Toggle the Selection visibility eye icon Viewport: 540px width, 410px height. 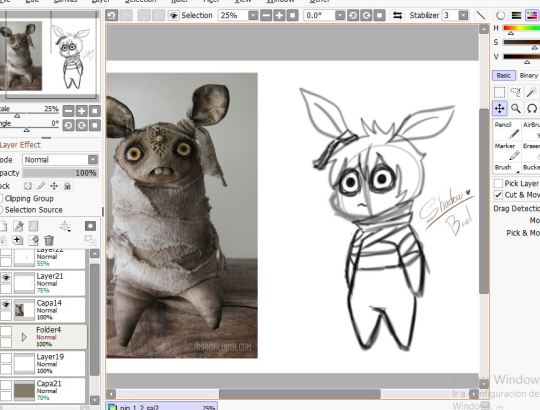pyautogui.click(x=174, y=15)
